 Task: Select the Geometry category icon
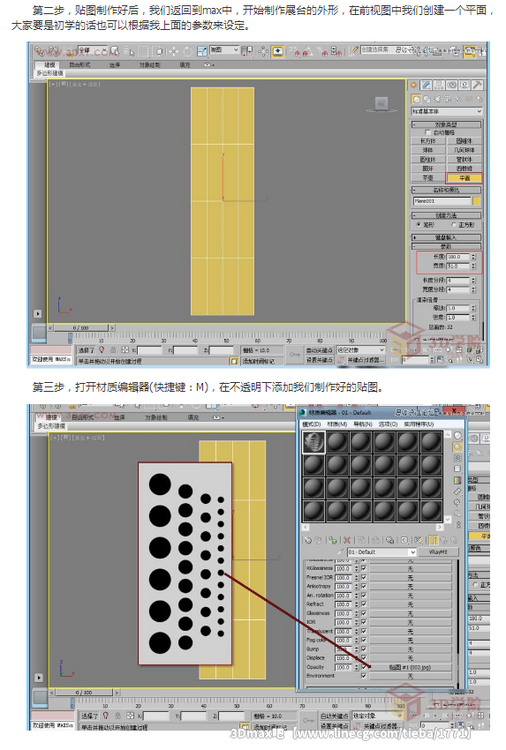point(417,99)
